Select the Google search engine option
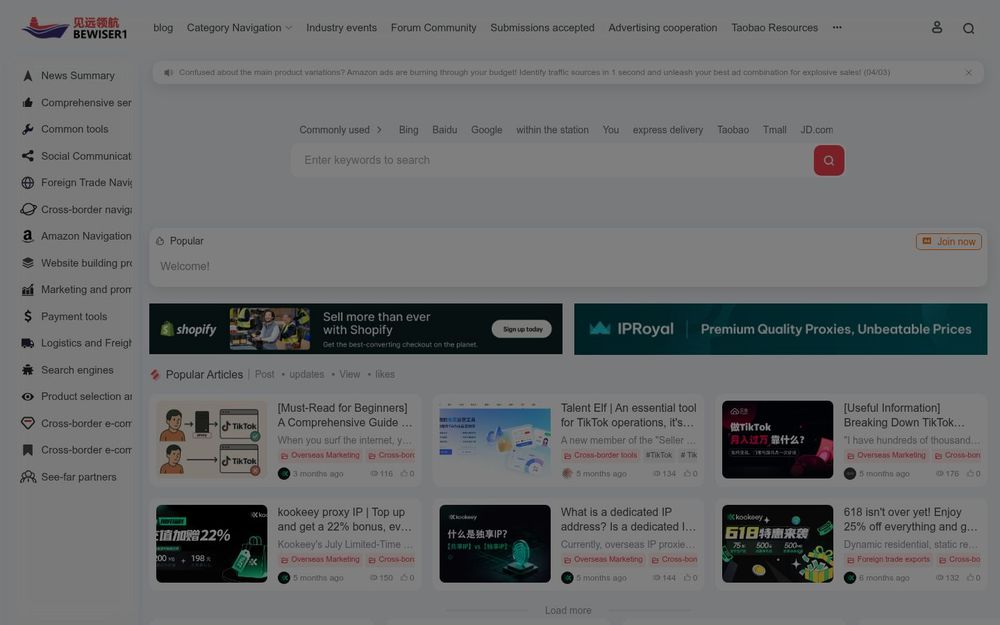Screen dimensions: 1000x625 click(x=487, y=130)
